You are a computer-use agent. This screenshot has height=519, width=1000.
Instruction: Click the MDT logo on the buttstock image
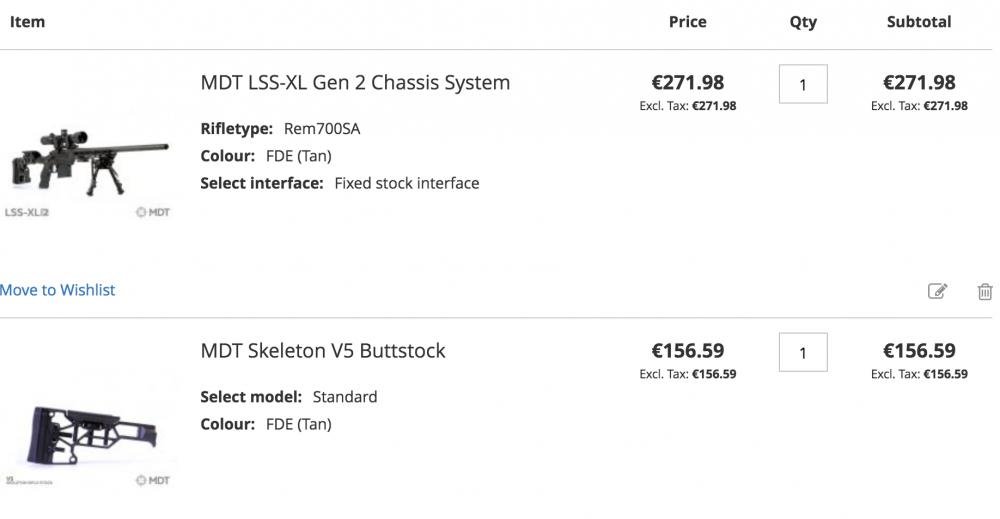point(153,480)
